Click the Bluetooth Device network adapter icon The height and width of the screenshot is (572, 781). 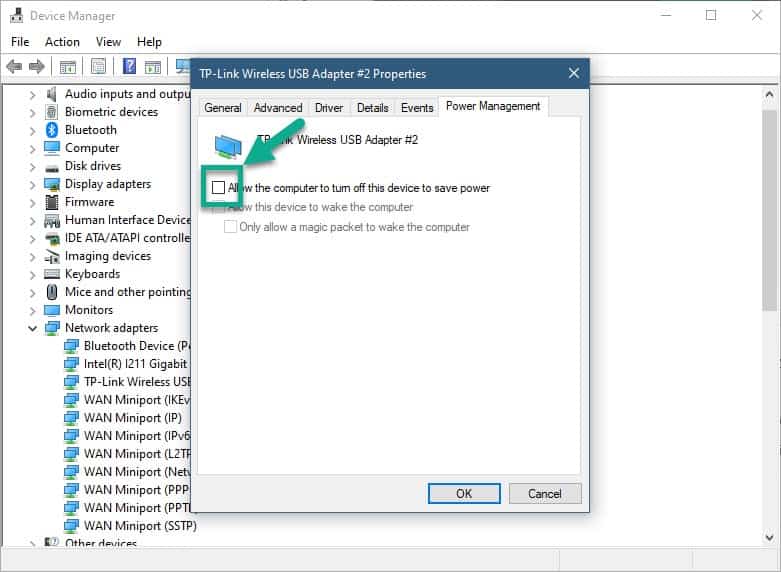tap(71, 346)
